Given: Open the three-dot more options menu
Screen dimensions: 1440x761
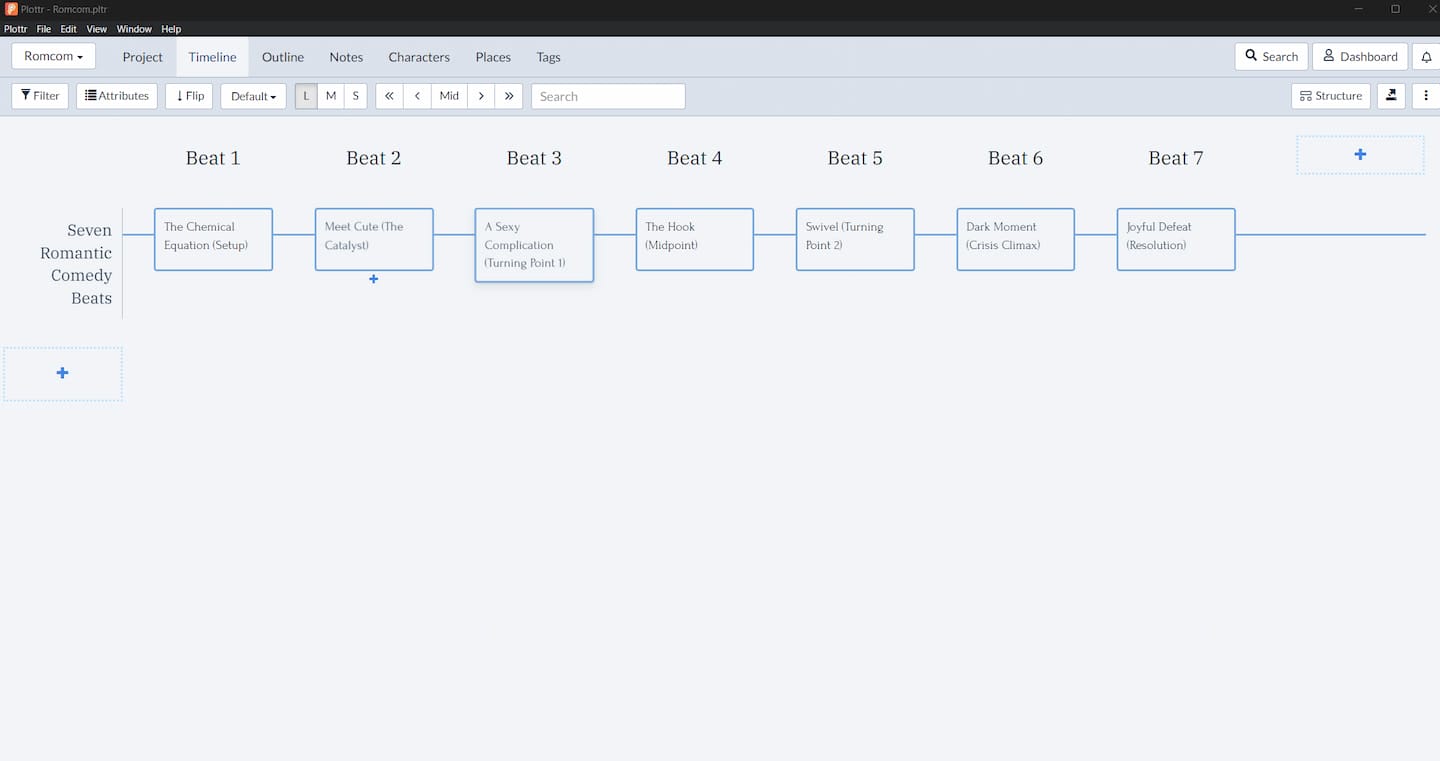Looking at the screenshot, I should (x=1427, y=96).
